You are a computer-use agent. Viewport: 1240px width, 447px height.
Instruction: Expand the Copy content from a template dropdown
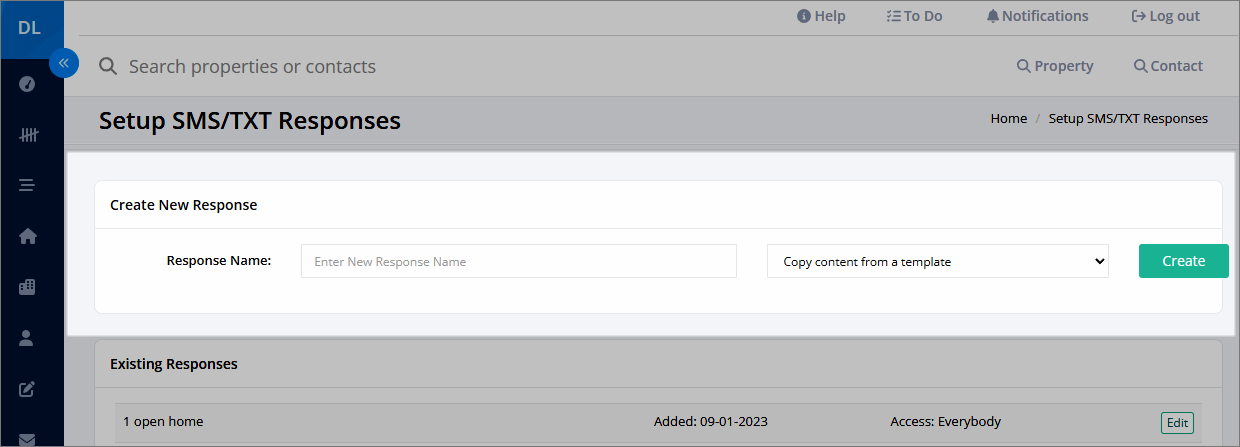938,261
